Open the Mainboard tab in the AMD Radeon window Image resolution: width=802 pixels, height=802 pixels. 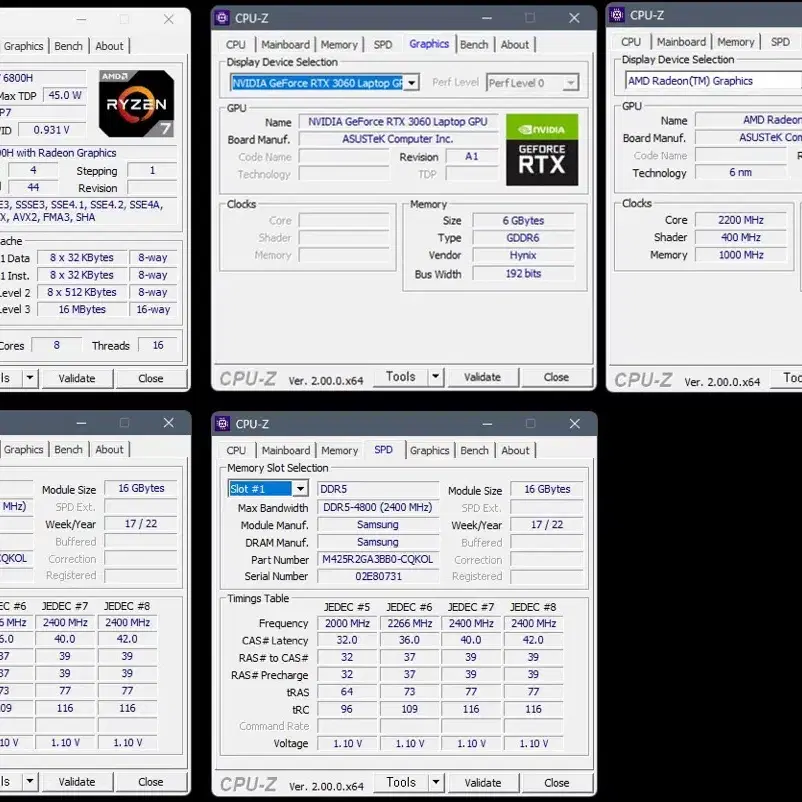click(681, 42)
